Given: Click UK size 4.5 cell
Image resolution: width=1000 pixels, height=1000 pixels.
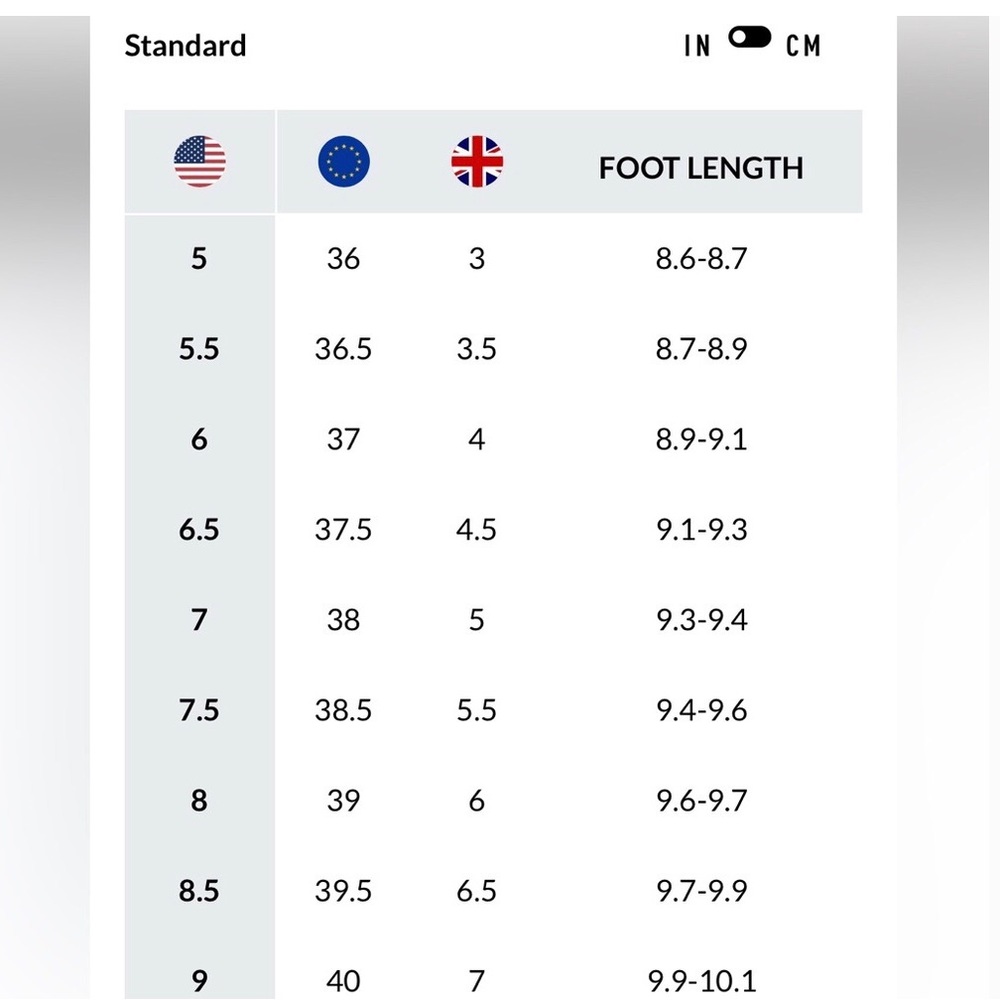Looking at the screenshot, I should pos(476,529).
